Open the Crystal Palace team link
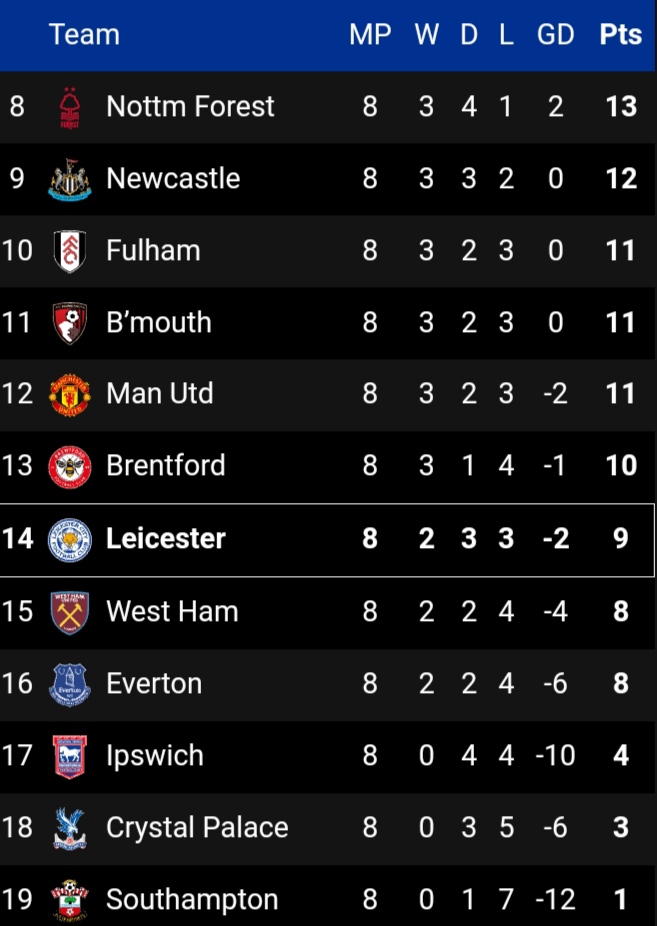Viewport: 657px width, 926px height. tap(197, 828)
